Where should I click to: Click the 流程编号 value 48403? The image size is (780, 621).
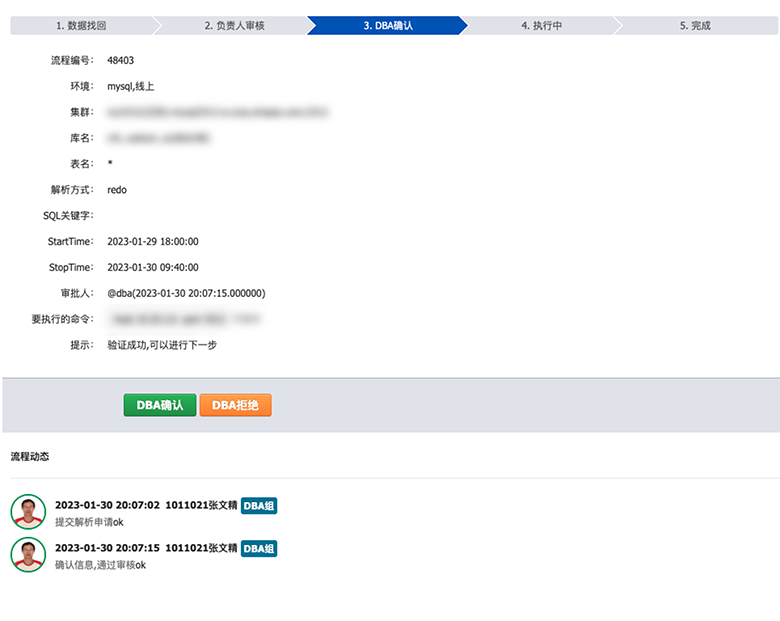click(x=121, y=60)
